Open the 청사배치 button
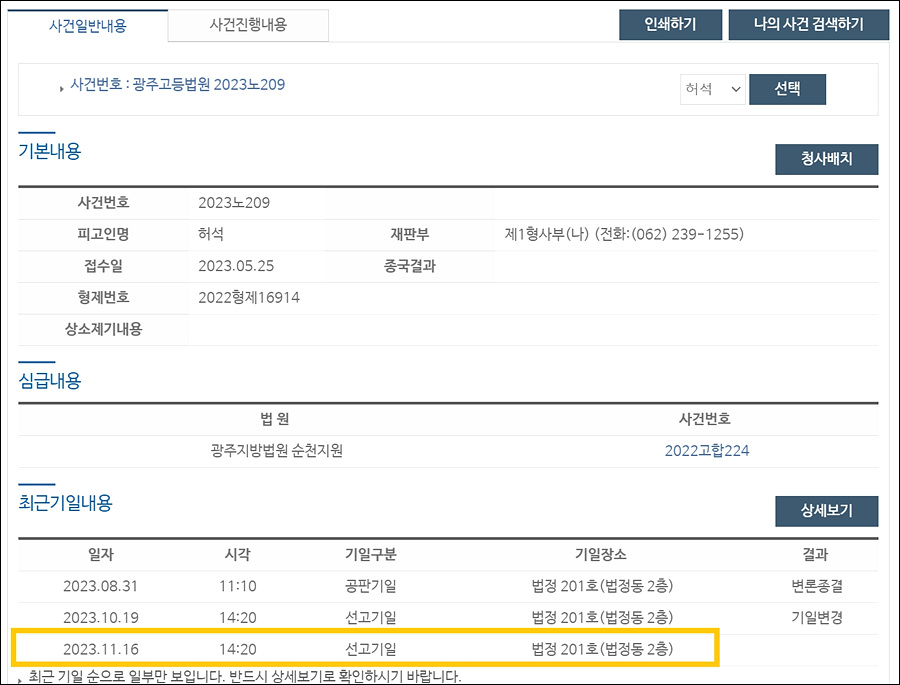This screenshot has width=900, height=685. (826, 159)
